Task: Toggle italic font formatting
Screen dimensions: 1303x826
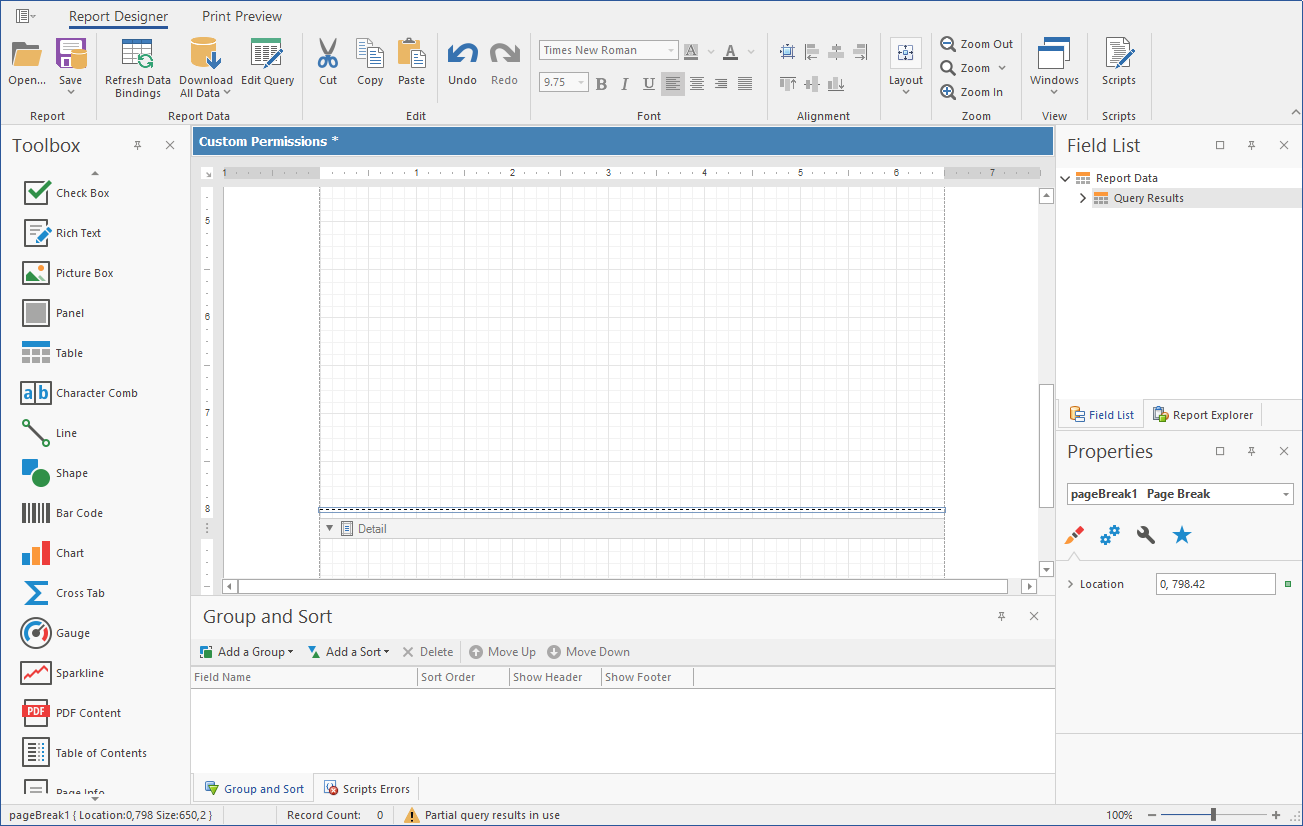Action: [x=625, y=84]
